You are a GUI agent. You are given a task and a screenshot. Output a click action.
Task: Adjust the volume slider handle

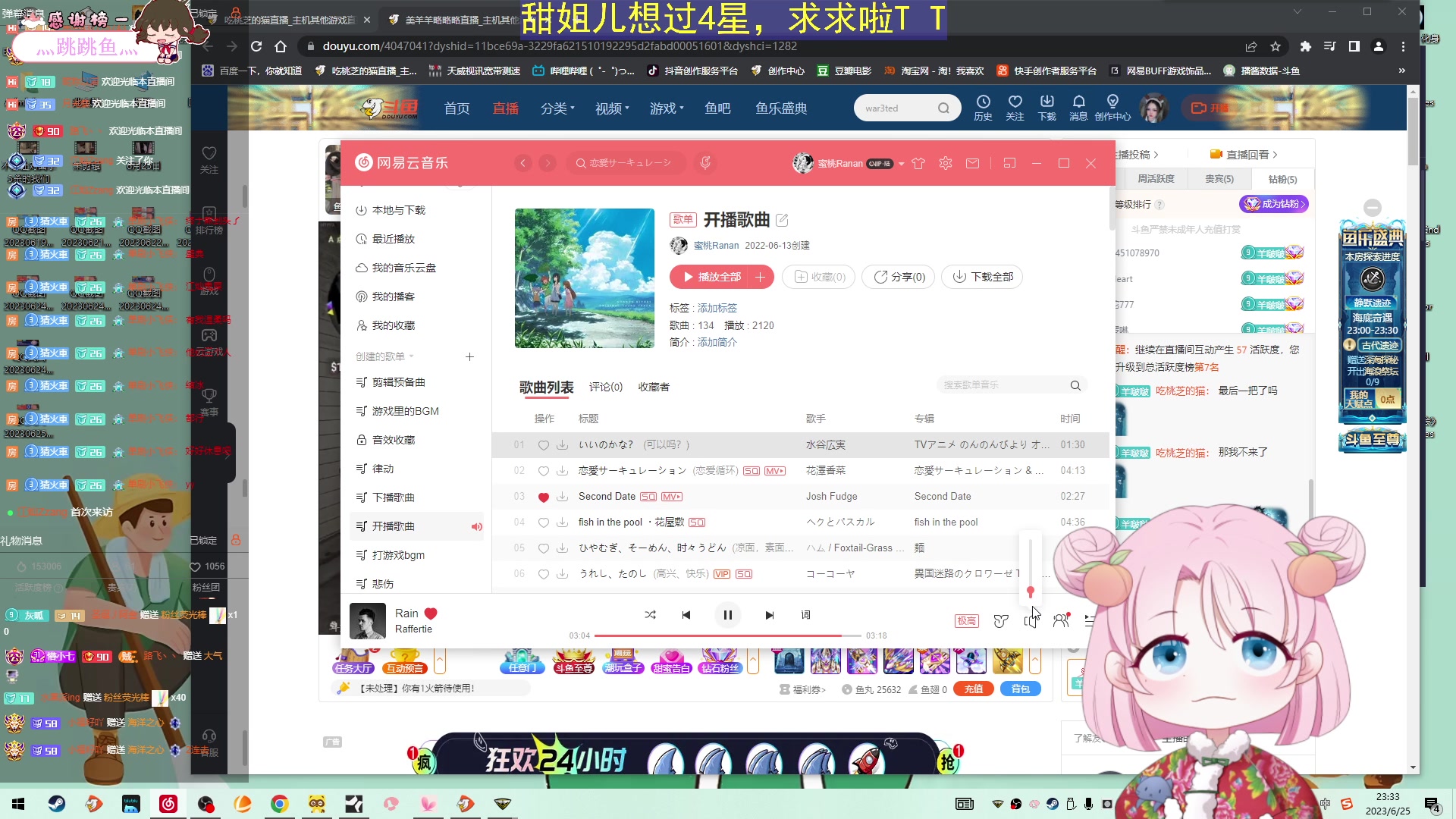point(1030,591)
